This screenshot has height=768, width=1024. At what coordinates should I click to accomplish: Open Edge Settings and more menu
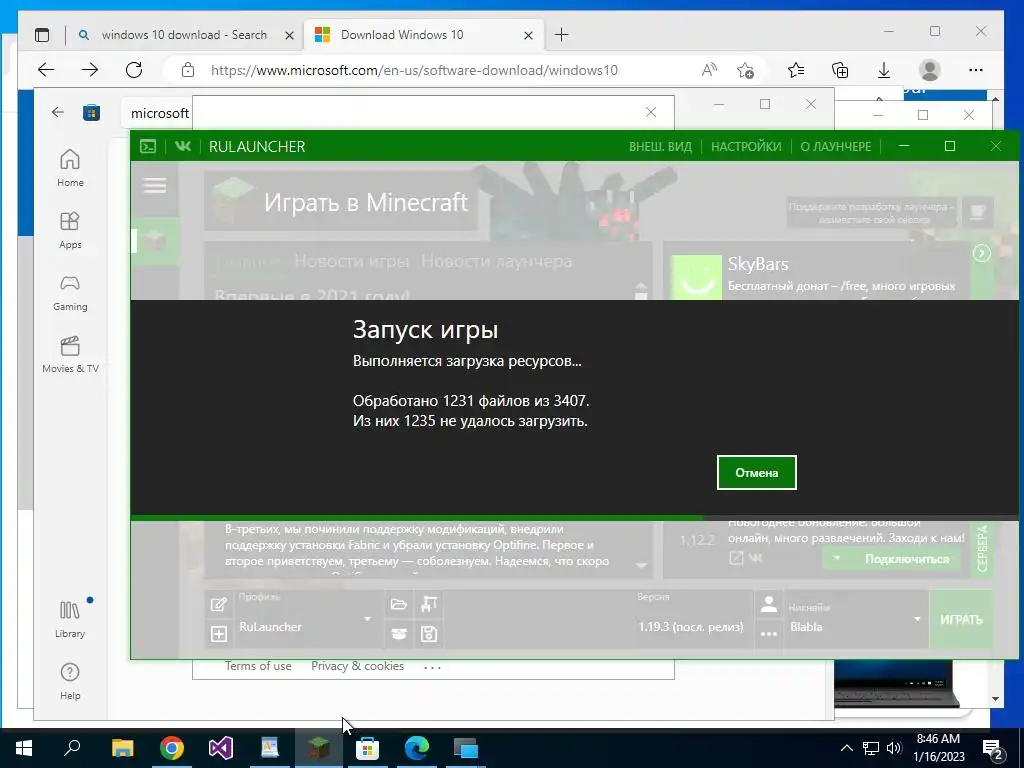click(x=976, y=70)
